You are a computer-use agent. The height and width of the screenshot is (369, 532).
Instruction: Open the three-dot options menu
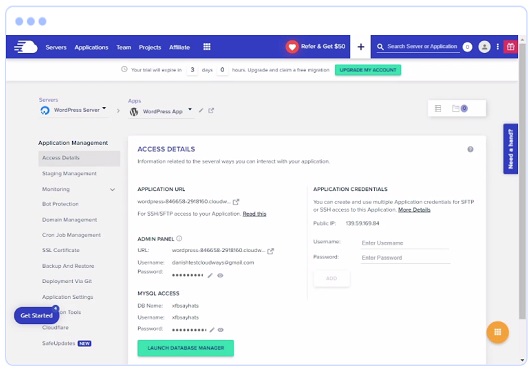[497, 46]
